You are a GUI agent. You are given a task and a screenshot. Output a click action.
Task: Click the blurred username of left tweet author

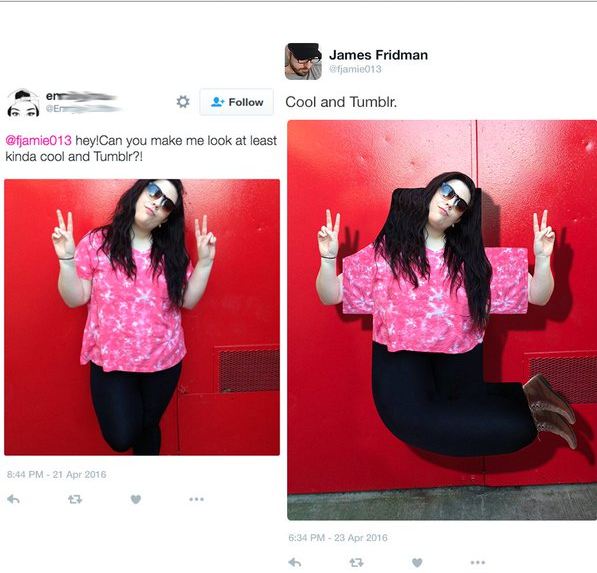pyautogui.click(x=81, y=96)
